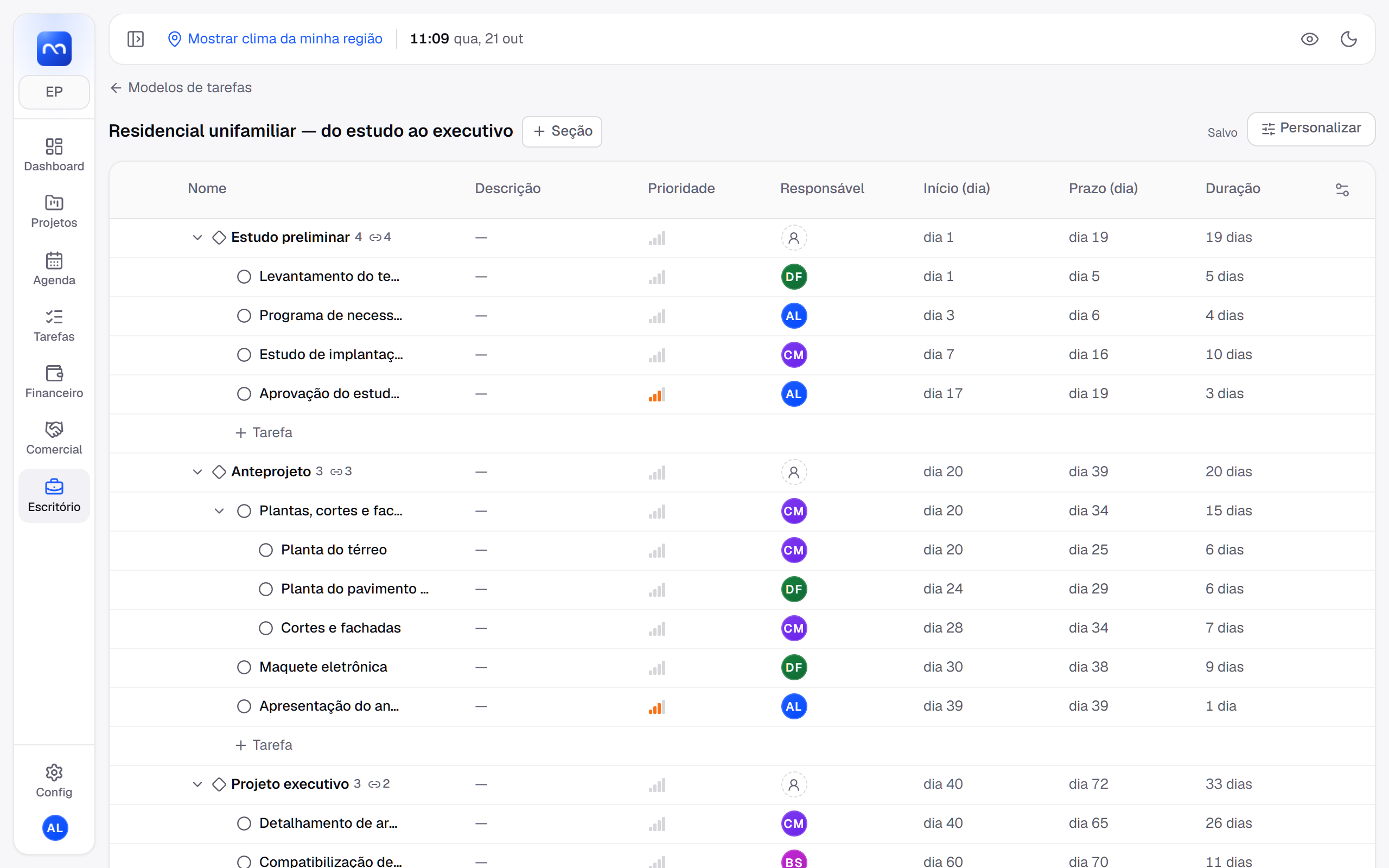The image size is (1389, 868).
Task: Open Agenda in sidebar
Action: [x=54, y=269]
